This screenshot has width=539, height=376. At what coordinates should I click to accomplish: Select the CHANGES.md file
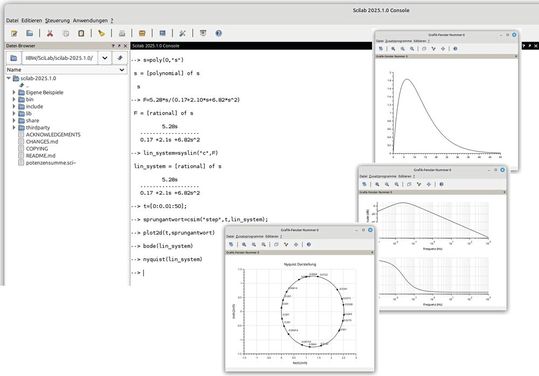(42, 142)
